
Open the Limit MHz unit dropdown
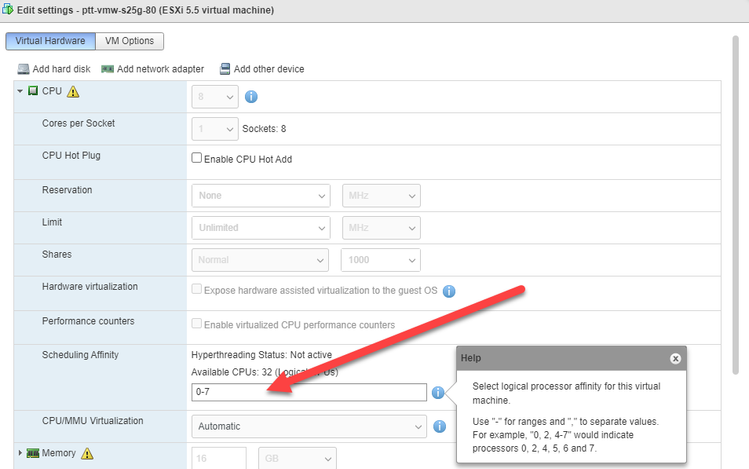point(381,228)
